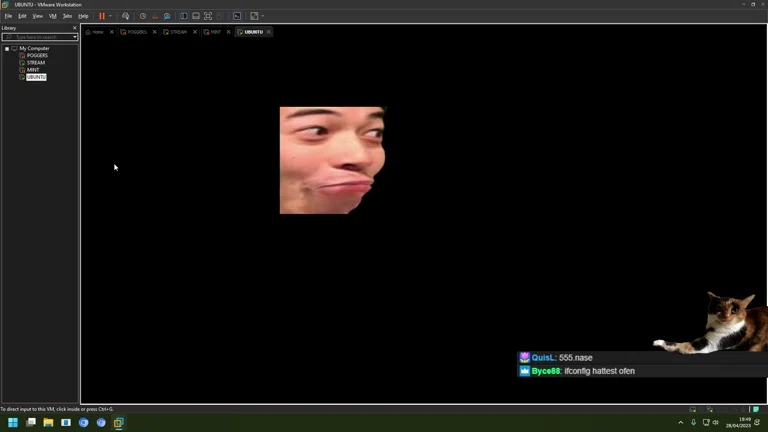This screenshot has height=432, width=768.
Task: Open the Snapshot Manager toolbar icon
Action: 167,16
